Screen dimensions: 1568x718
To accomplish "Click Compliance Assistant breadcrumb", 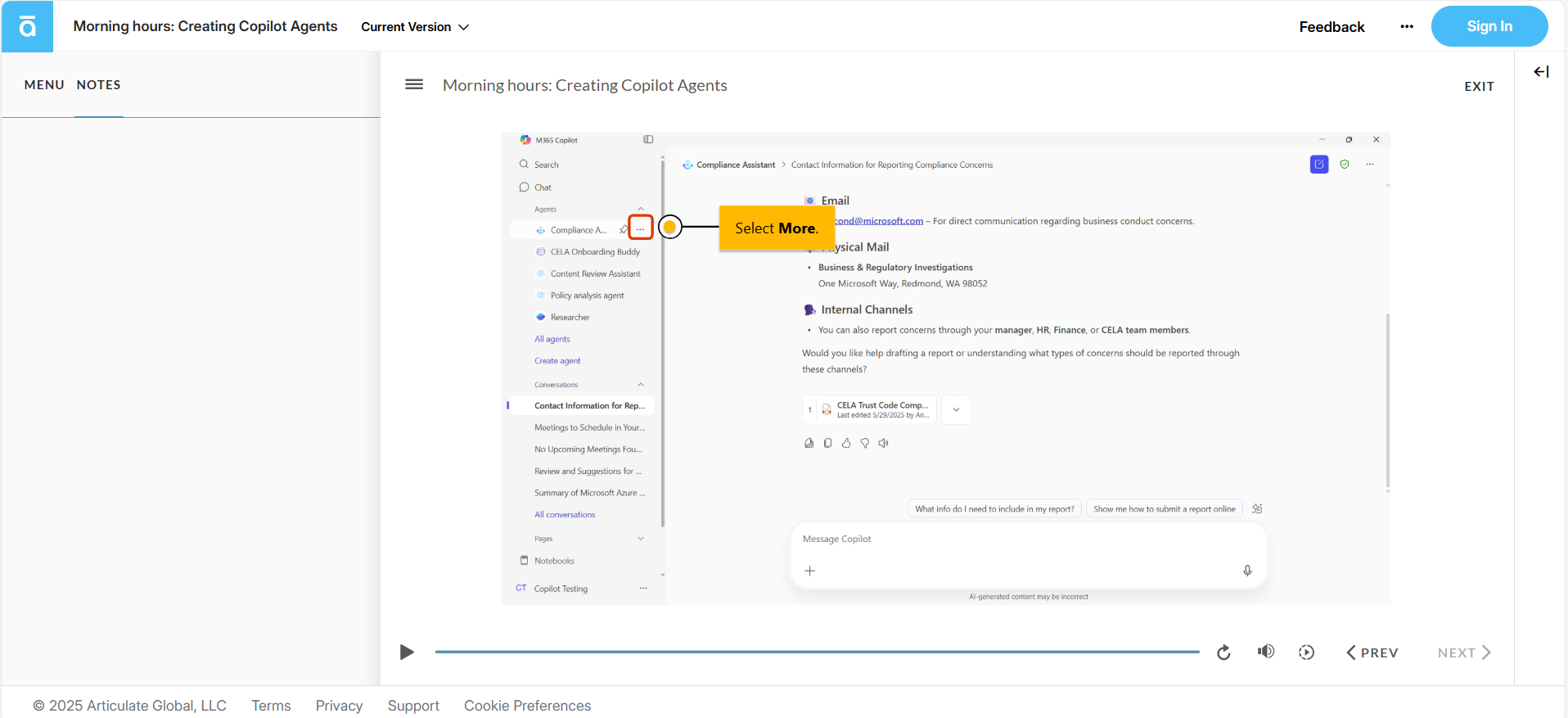I will (729, 165).
